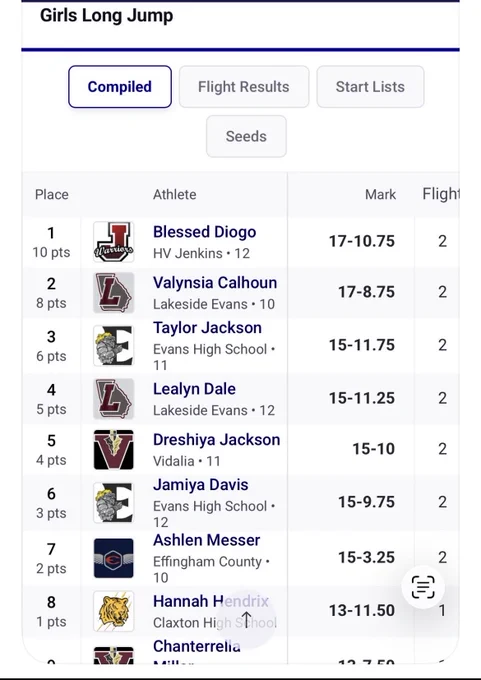The width and height of the screenshot is (481, 680).
Task: Switch to the Flight Results tab
Action: coord(244,87)
